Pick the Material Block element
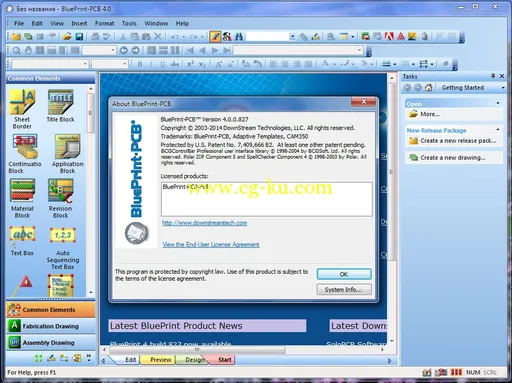 tap(22, 199)
